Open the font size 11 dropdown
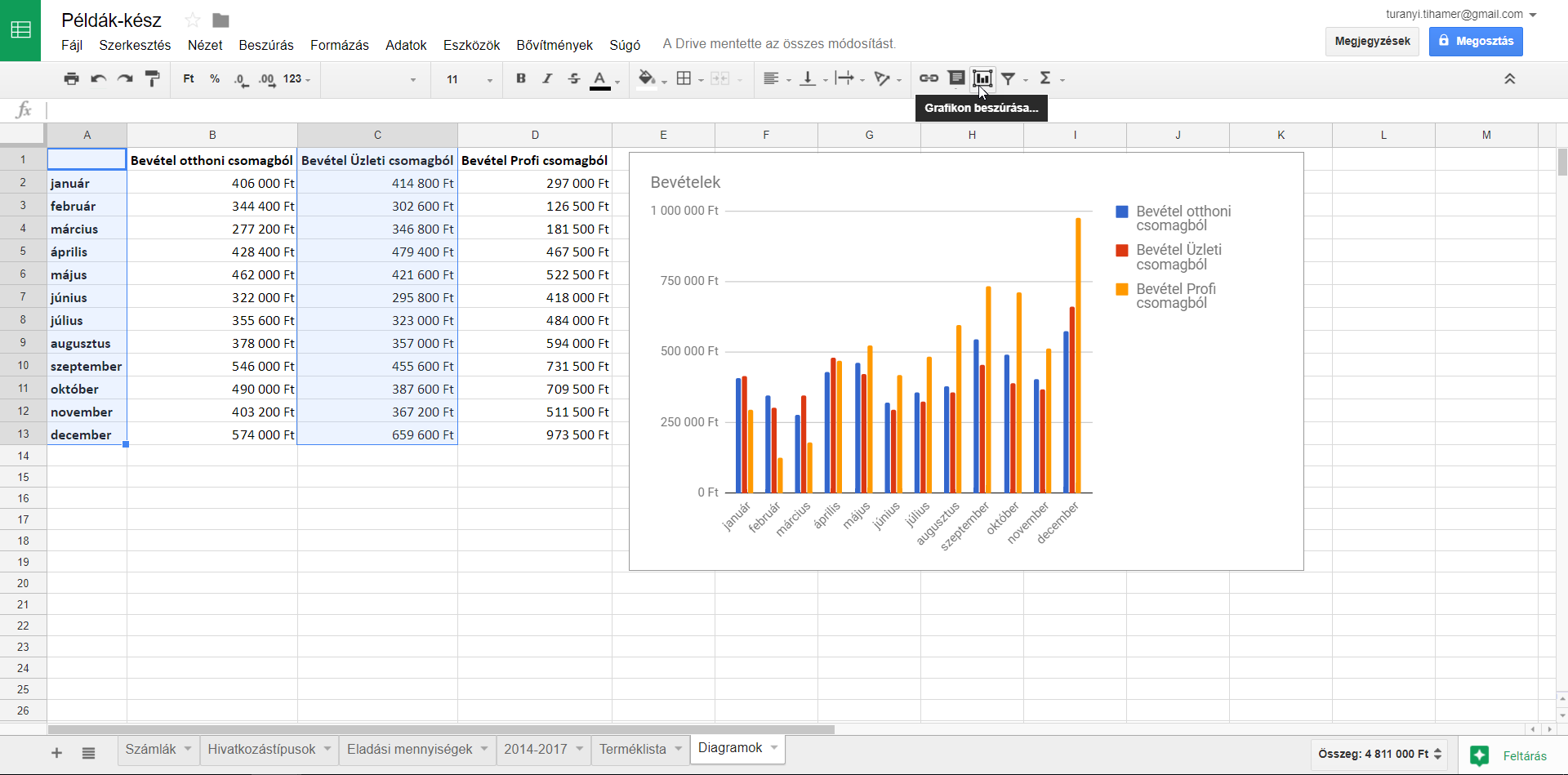This screenshot has height=775, width=1568. (x=469, y=79)
